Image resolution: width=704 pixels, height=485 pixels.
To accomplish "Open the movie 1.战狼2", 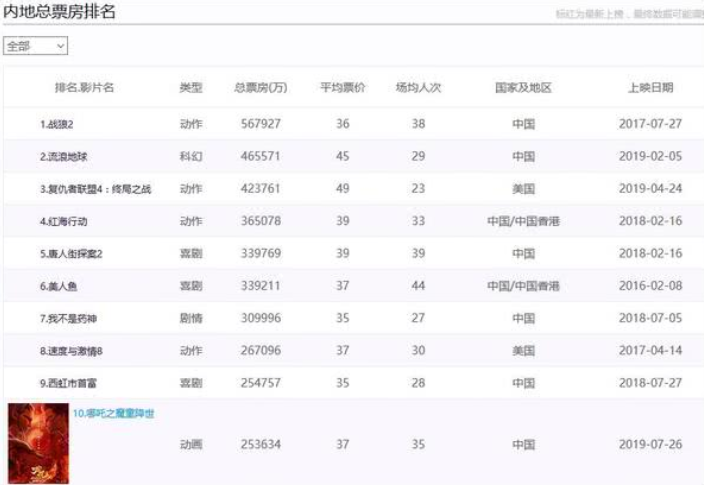I will (x=57, y=125).
